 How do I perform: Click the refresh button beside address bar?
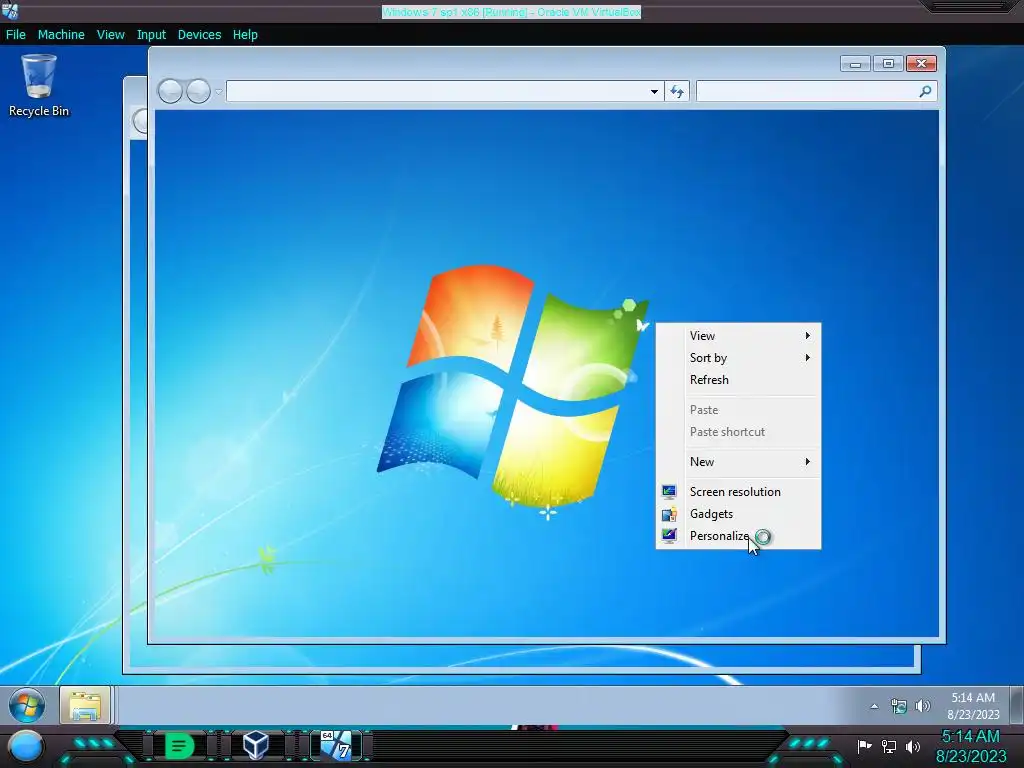coord(677,91)
